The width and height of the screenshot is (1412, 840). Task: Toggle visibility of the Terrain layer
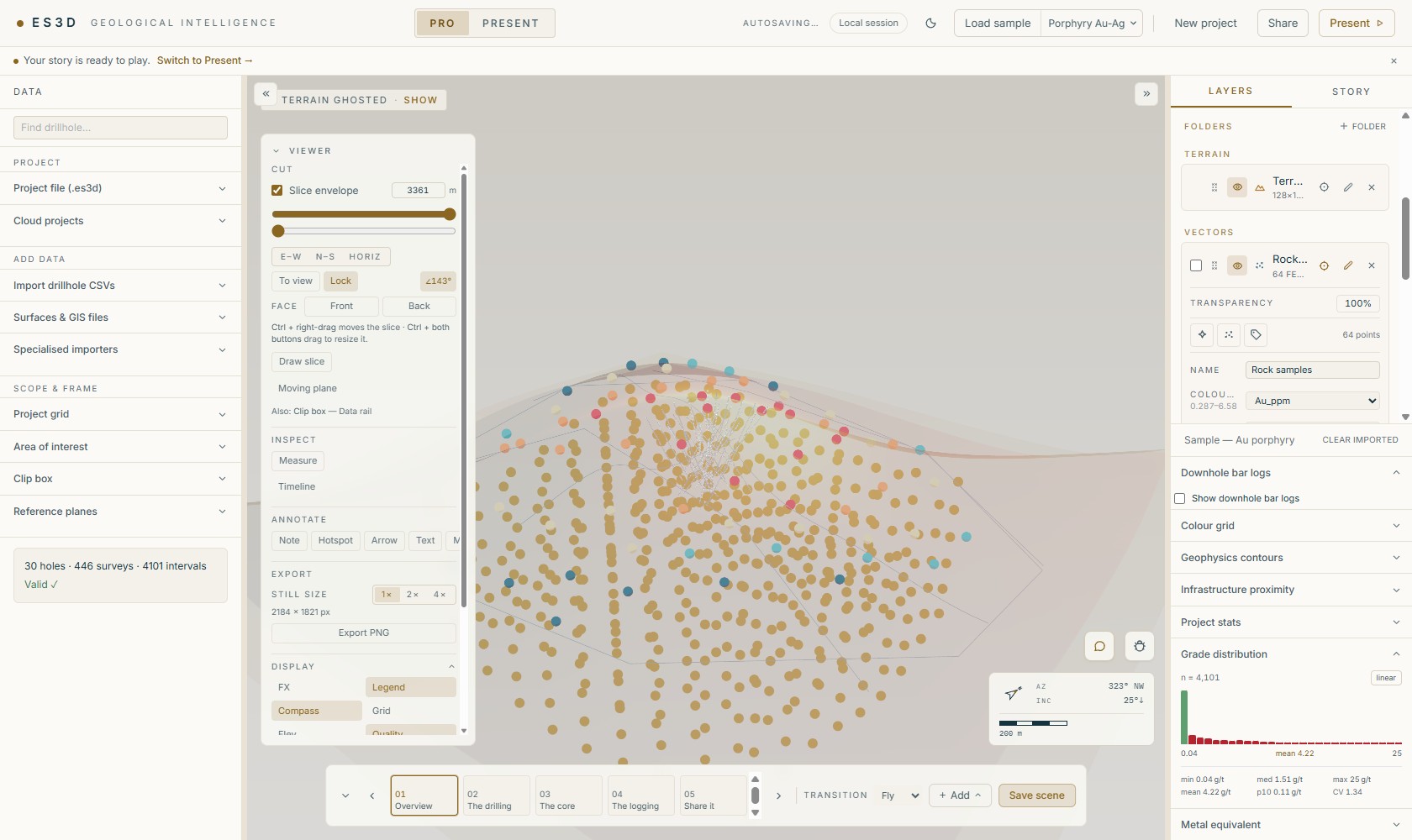[x=1237, y=187]
